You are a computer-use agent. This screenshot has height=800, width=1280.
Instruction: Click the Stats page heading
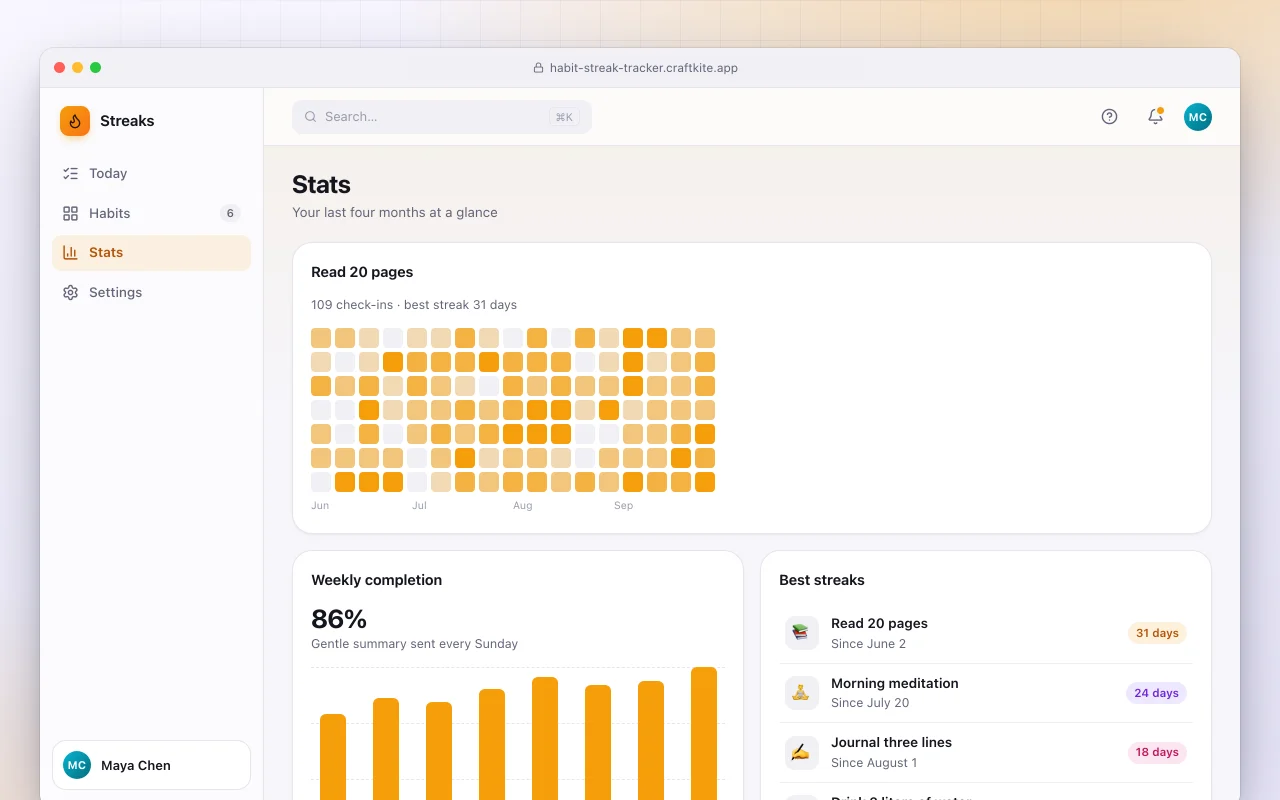pyautogui.click(x=321, y=185)
